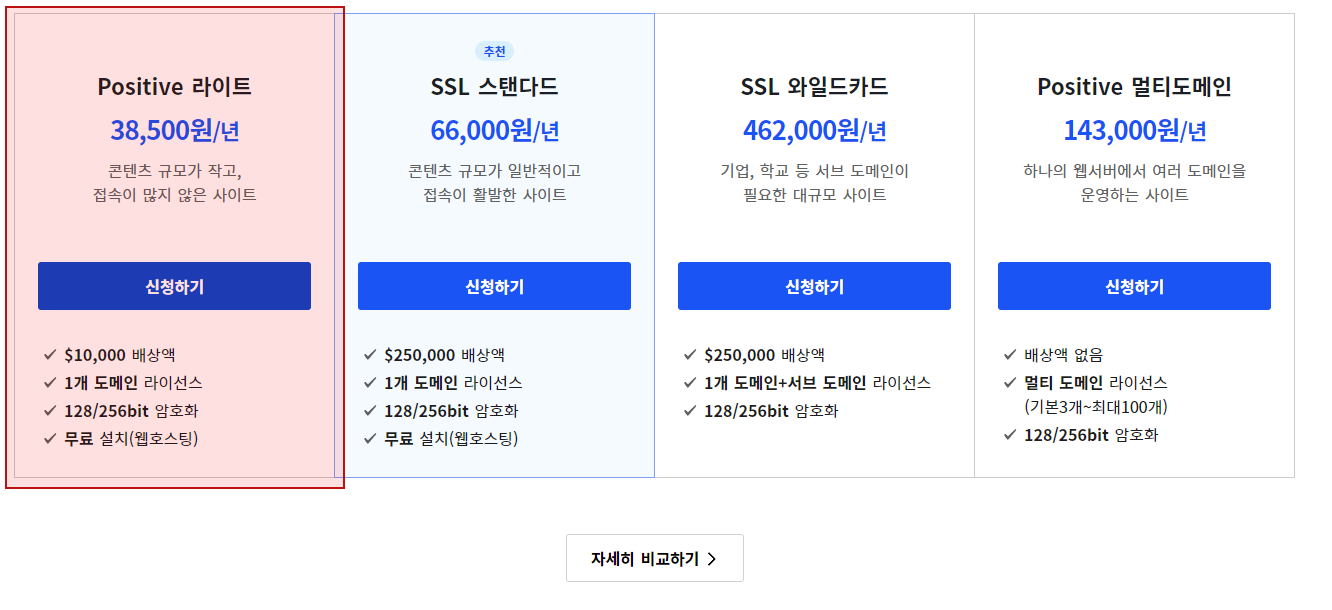This screenshot has height=610, width=1332.
Task: Click the Positive 멀티도메인 plan title
Action: pyautogui.click(x=1133, y=87)
